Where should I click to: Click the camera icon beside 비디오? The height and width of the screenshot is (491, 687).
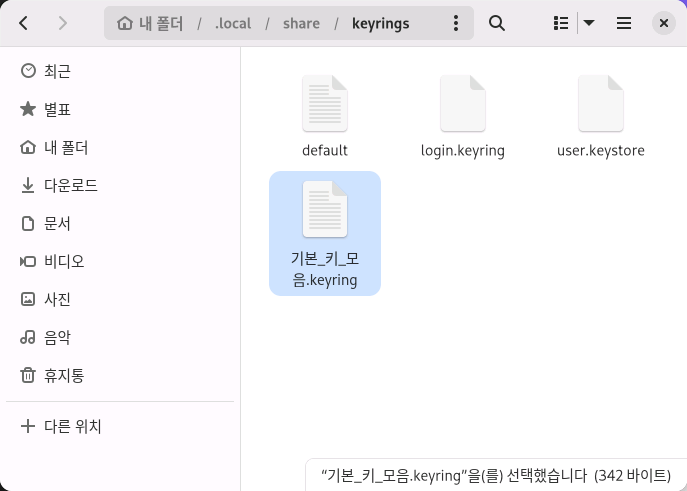pos(28,261)
